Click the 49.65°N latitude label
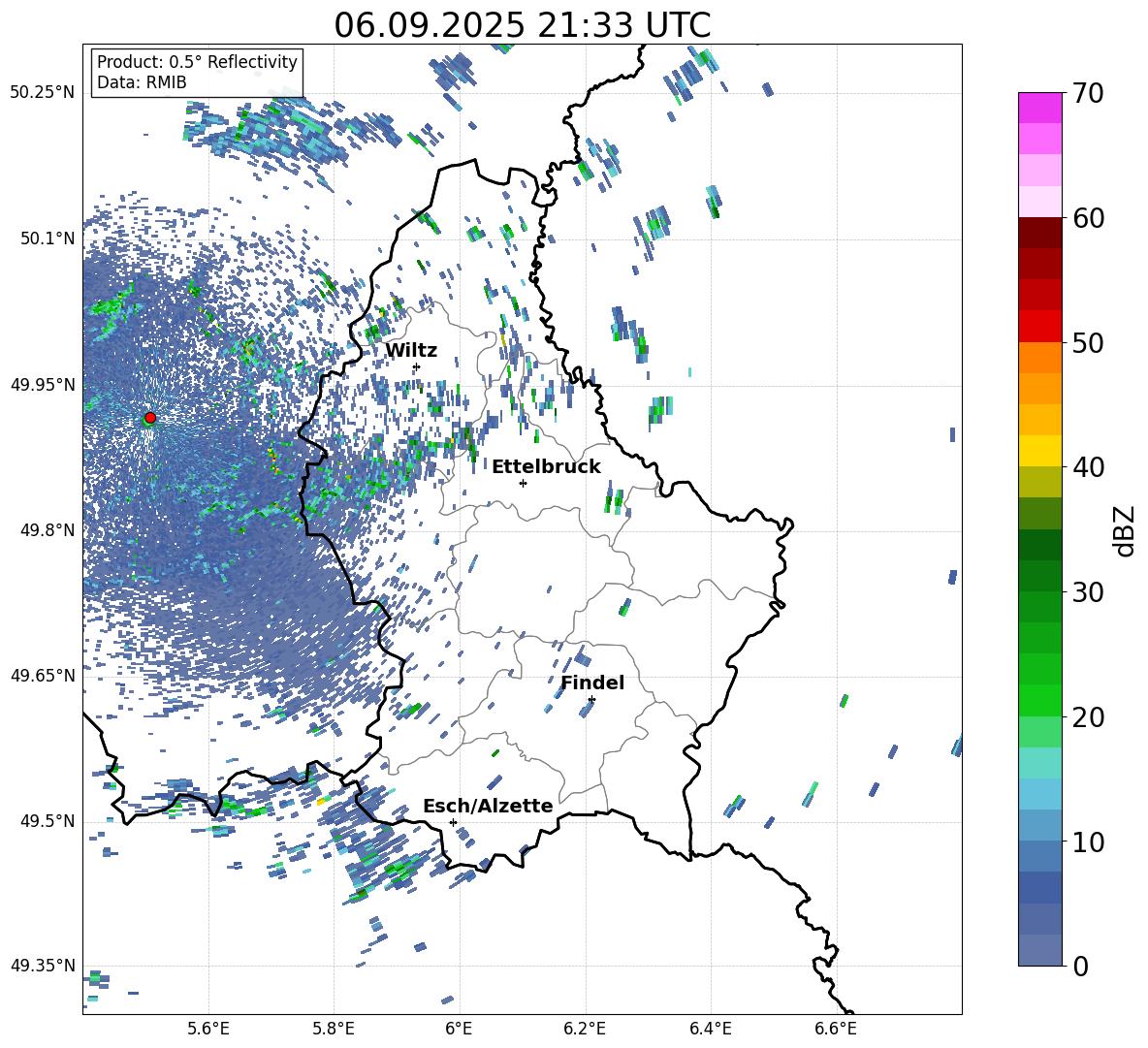 point(43,675)
